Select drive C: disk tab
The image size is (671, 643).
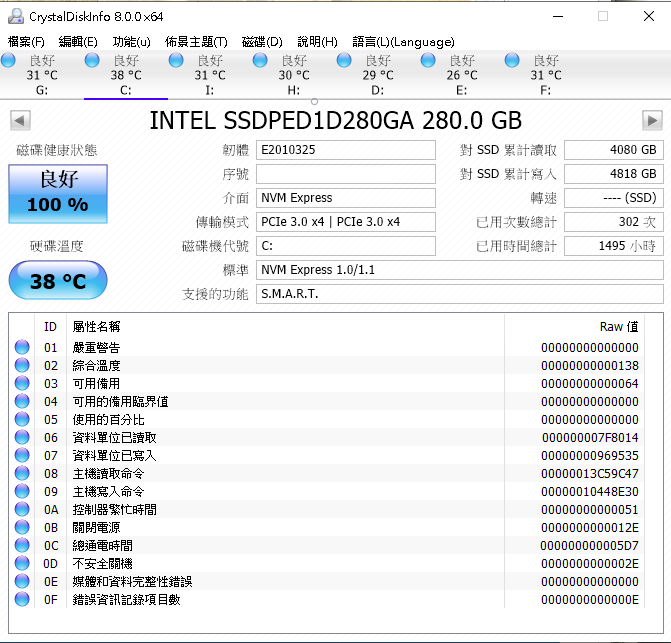coord(126,75)
